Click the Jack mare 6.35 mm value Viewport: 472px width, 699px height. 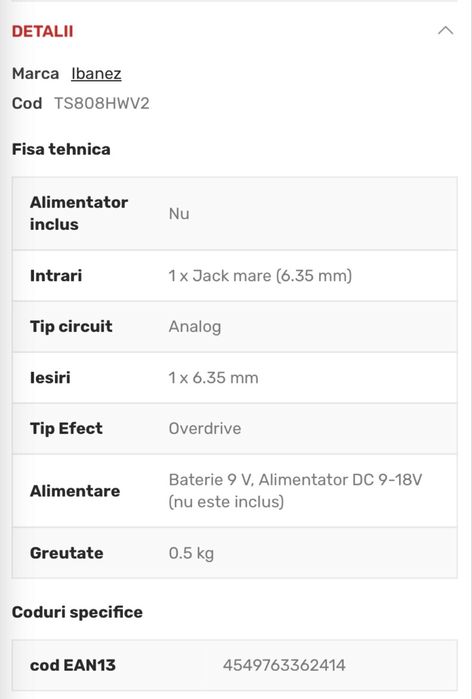coord(260,275)
